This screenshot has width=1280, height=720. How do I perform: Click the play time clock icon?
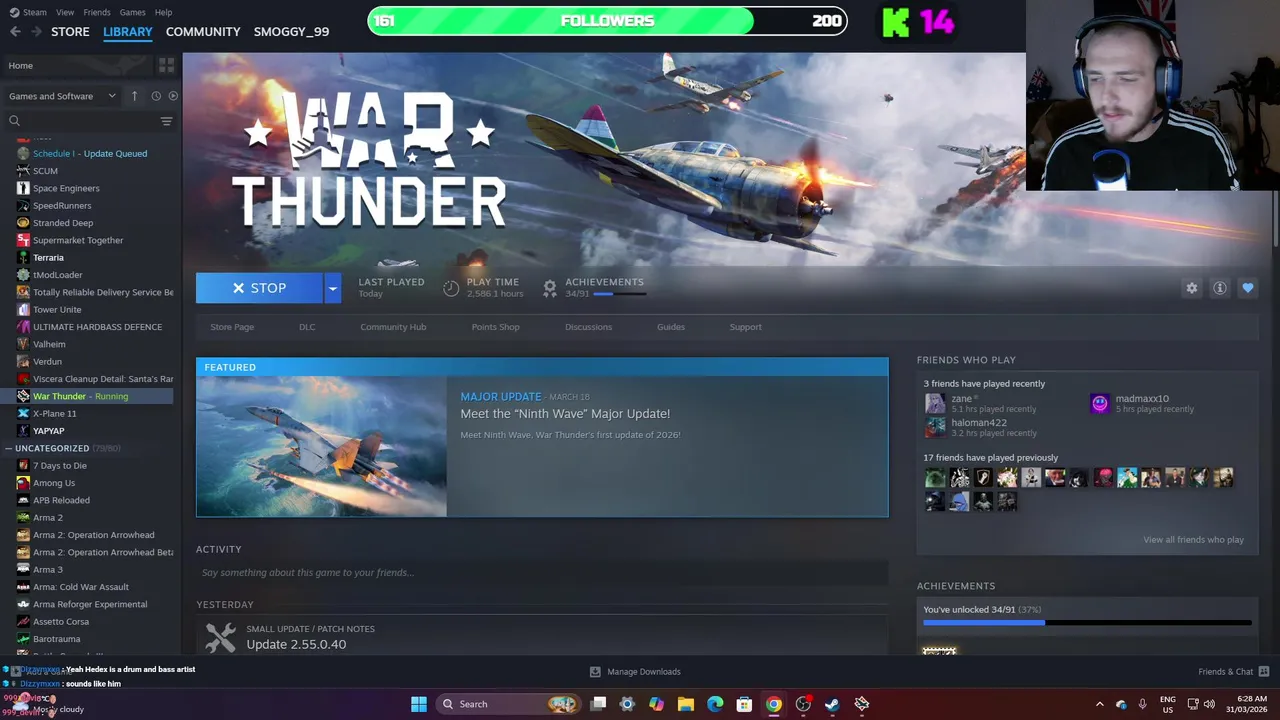click(x=451, y=288)
